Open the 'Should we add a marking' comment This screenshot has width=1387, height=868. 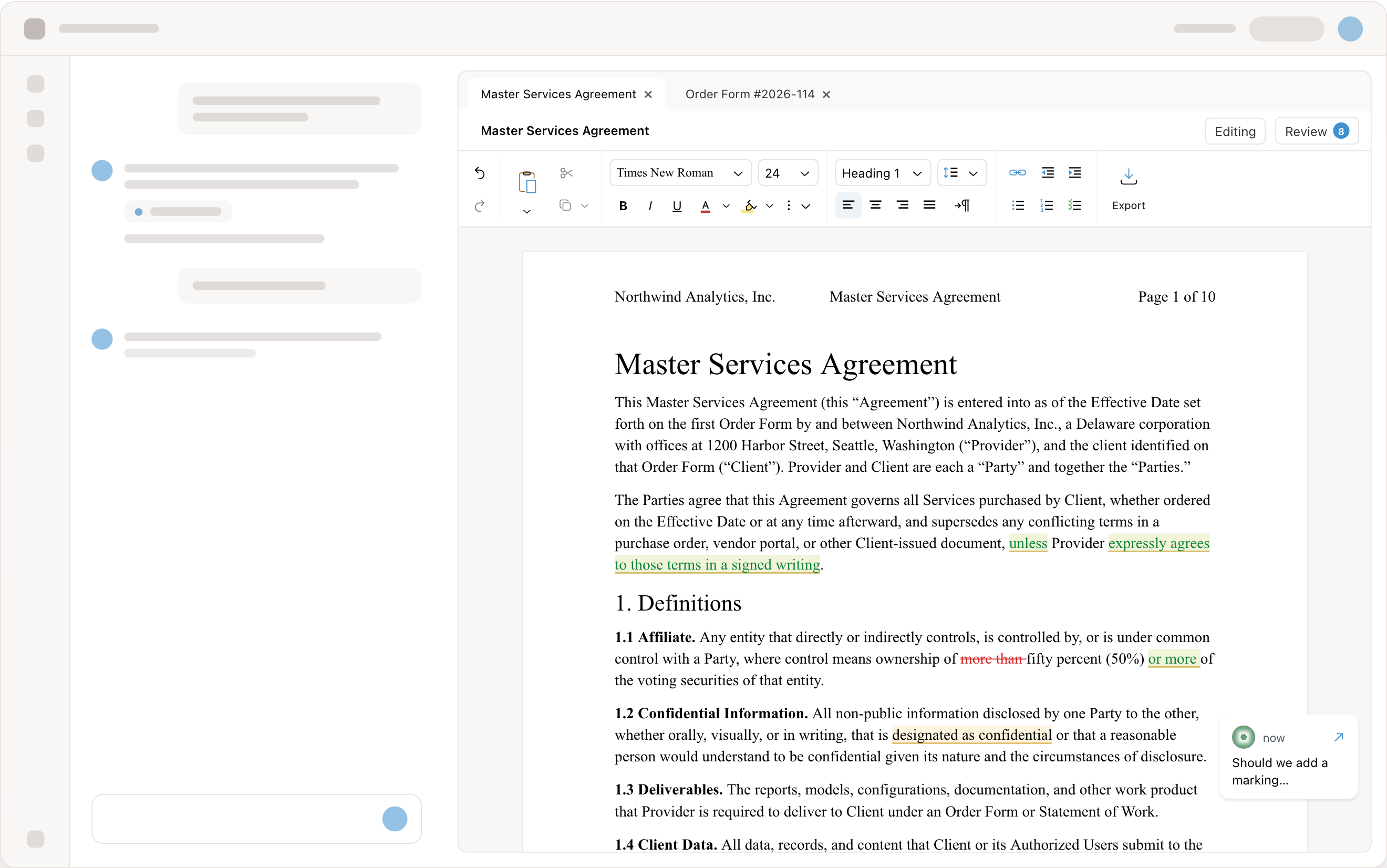pyautogui.click(x=1288, y=756)
